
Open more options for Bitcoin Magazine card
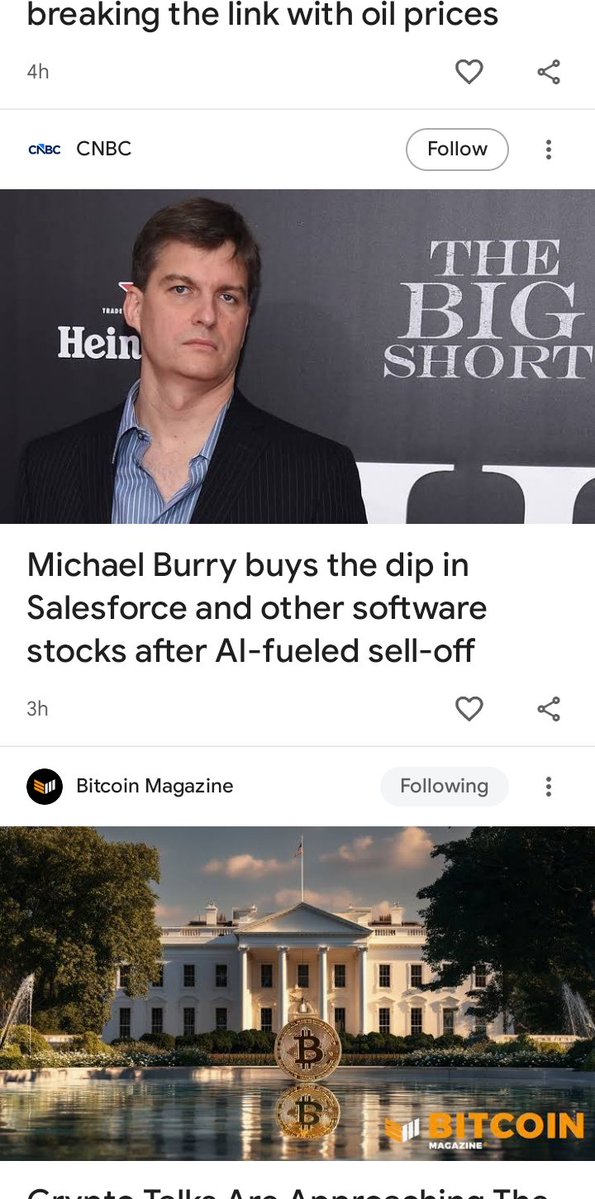pyautogui.click(x=548, y=786)
